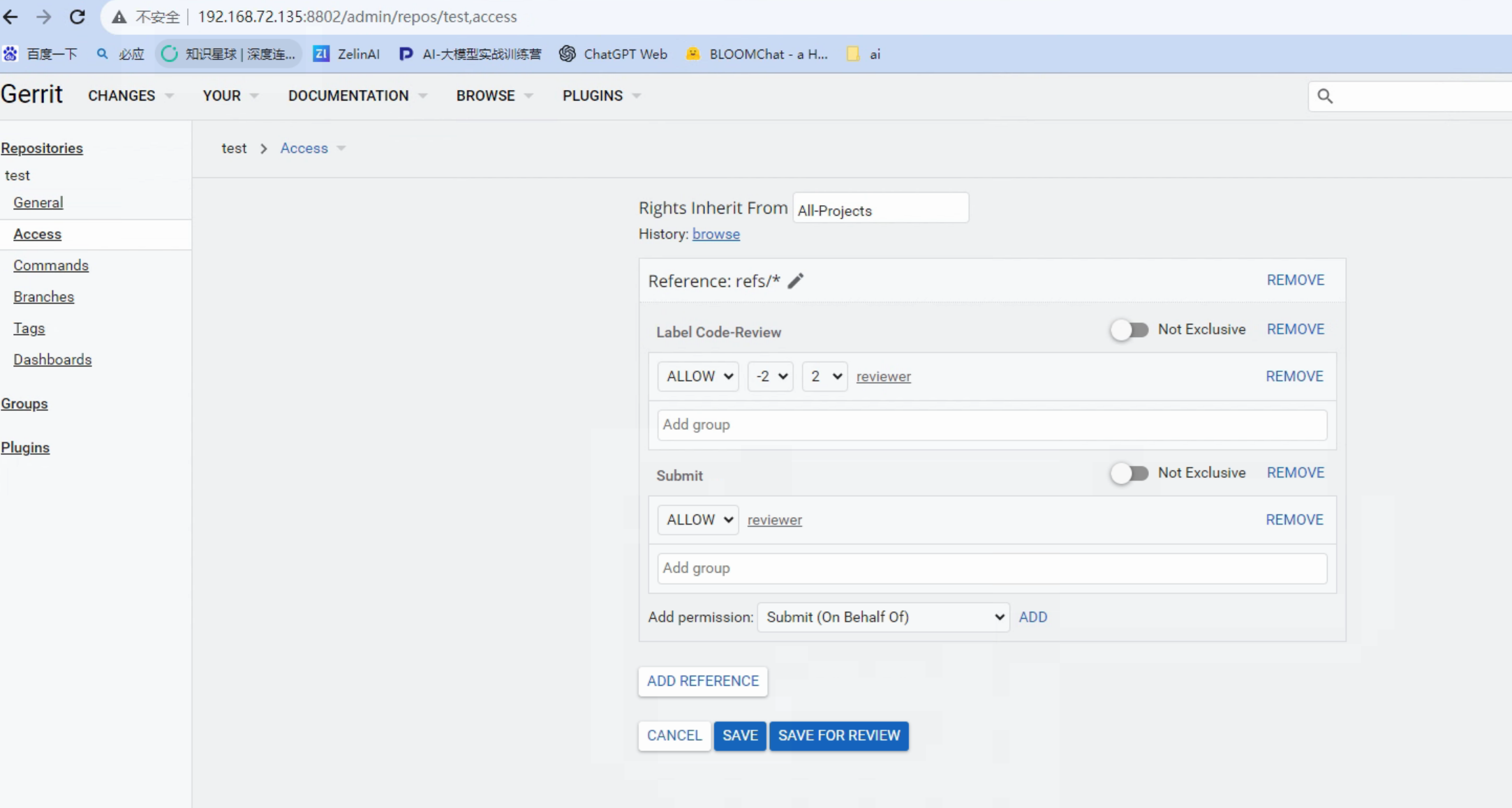Open the ALLOW dropdown in Code-Review rule

(698, 377)
